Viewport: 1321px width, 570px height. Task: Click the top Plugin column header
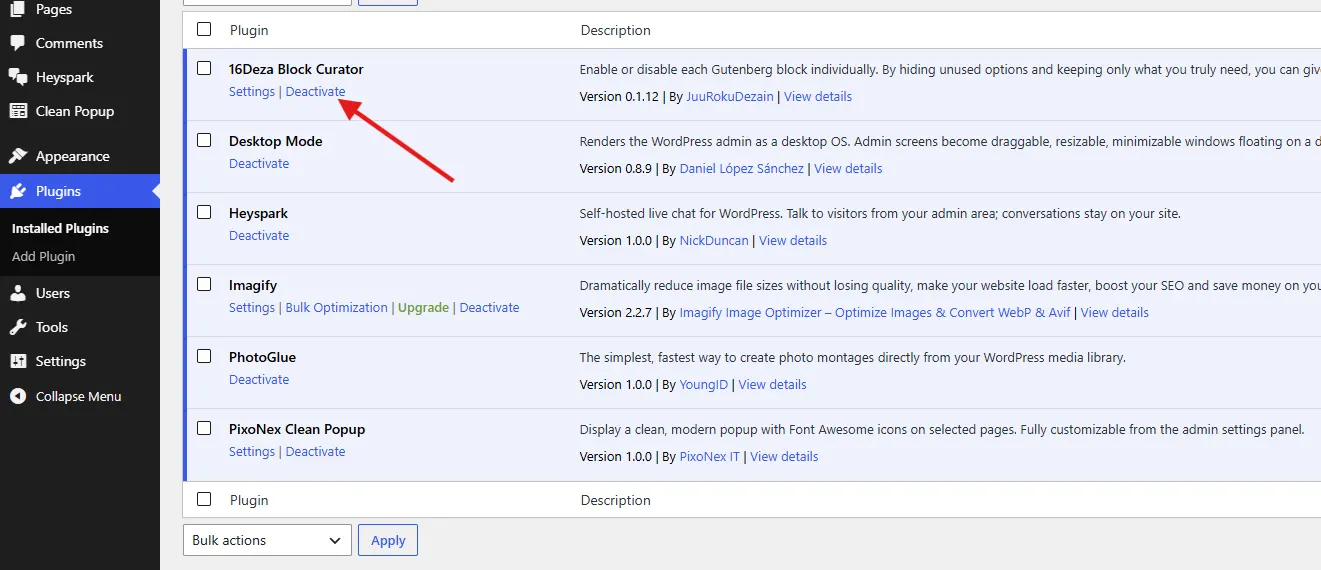[x=249, y=30]
